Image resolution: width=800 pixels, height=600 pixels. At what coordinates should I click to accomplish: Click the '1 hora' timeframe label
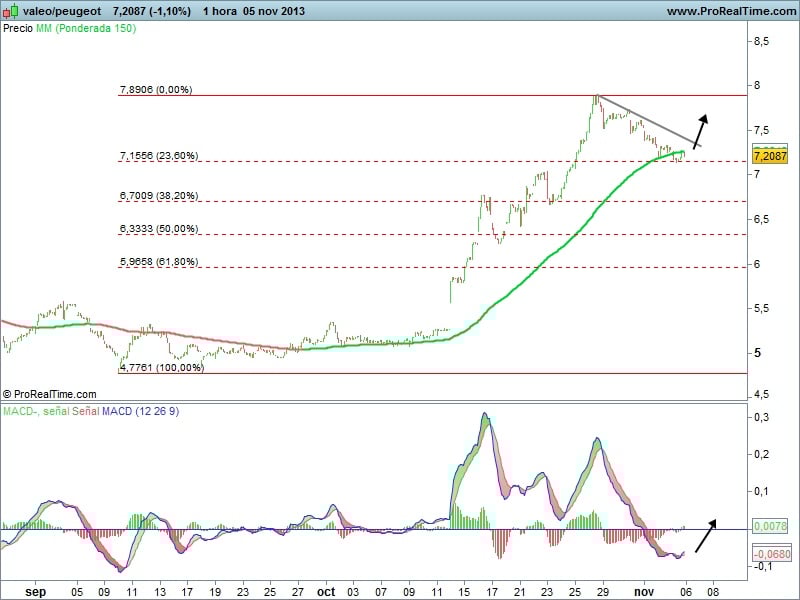pos(219,11)
